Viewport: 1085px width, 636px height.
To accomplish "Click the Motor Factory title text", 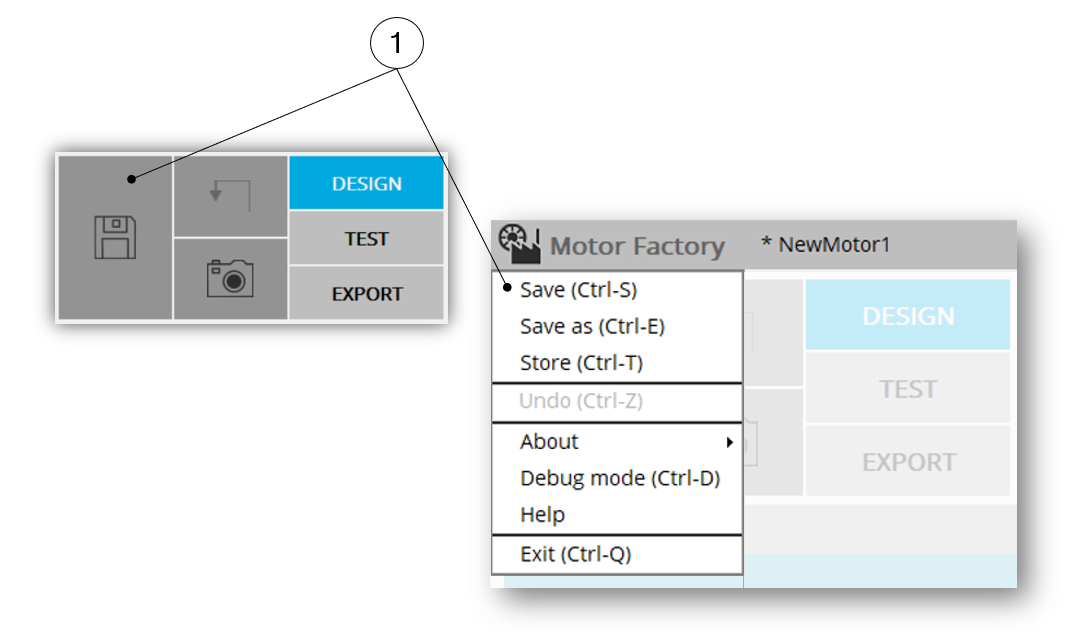I will tap(637, 245).
